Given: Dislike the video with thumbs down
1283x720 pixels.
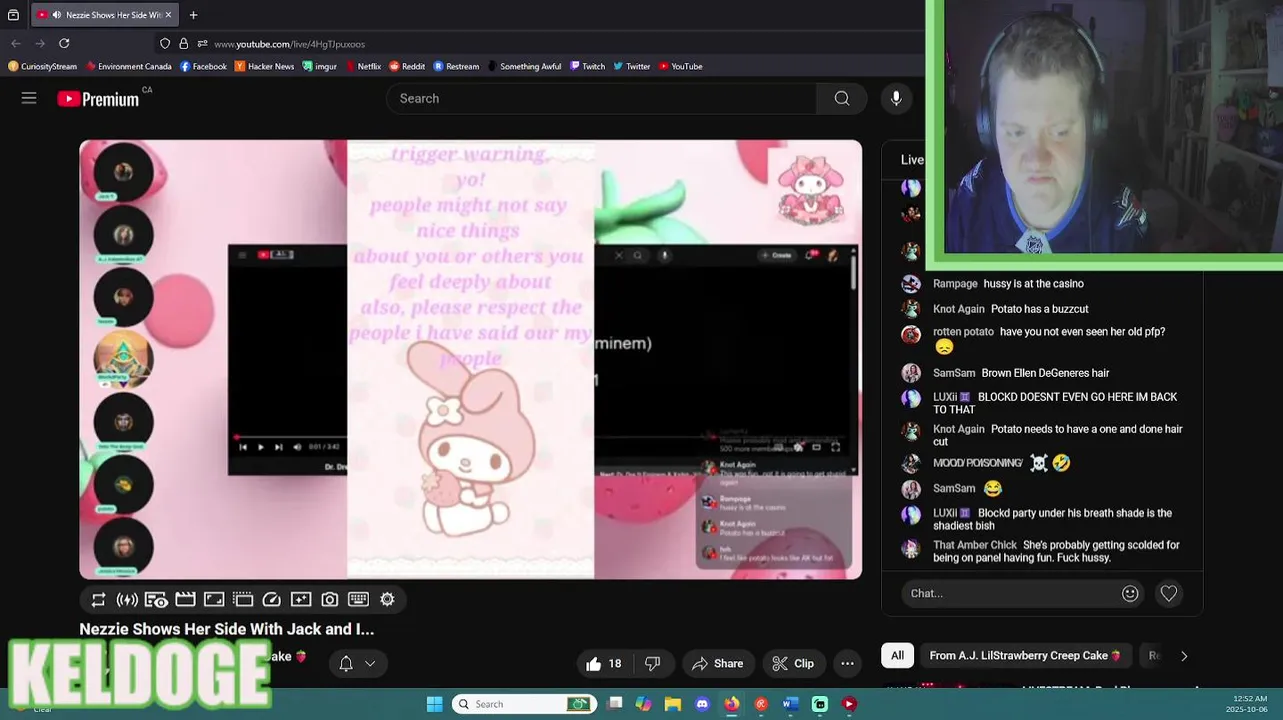Looking at the screenshot, I should point(653,663).
